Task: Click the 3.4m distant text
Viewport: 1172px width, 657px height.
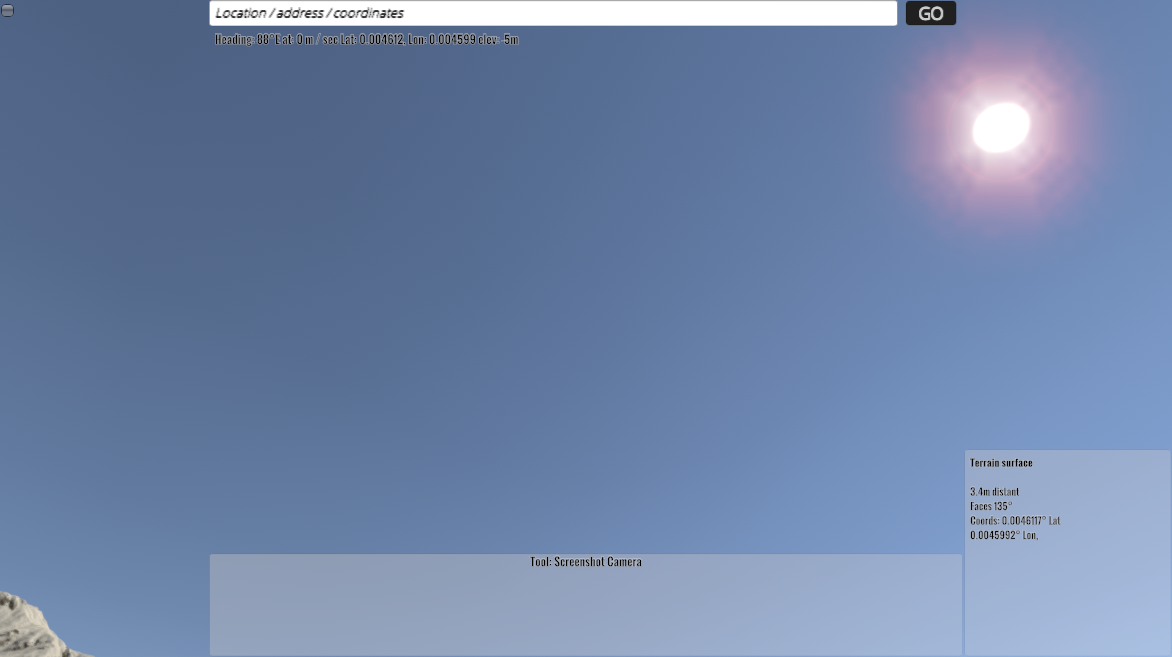Action: coord(994,492)
